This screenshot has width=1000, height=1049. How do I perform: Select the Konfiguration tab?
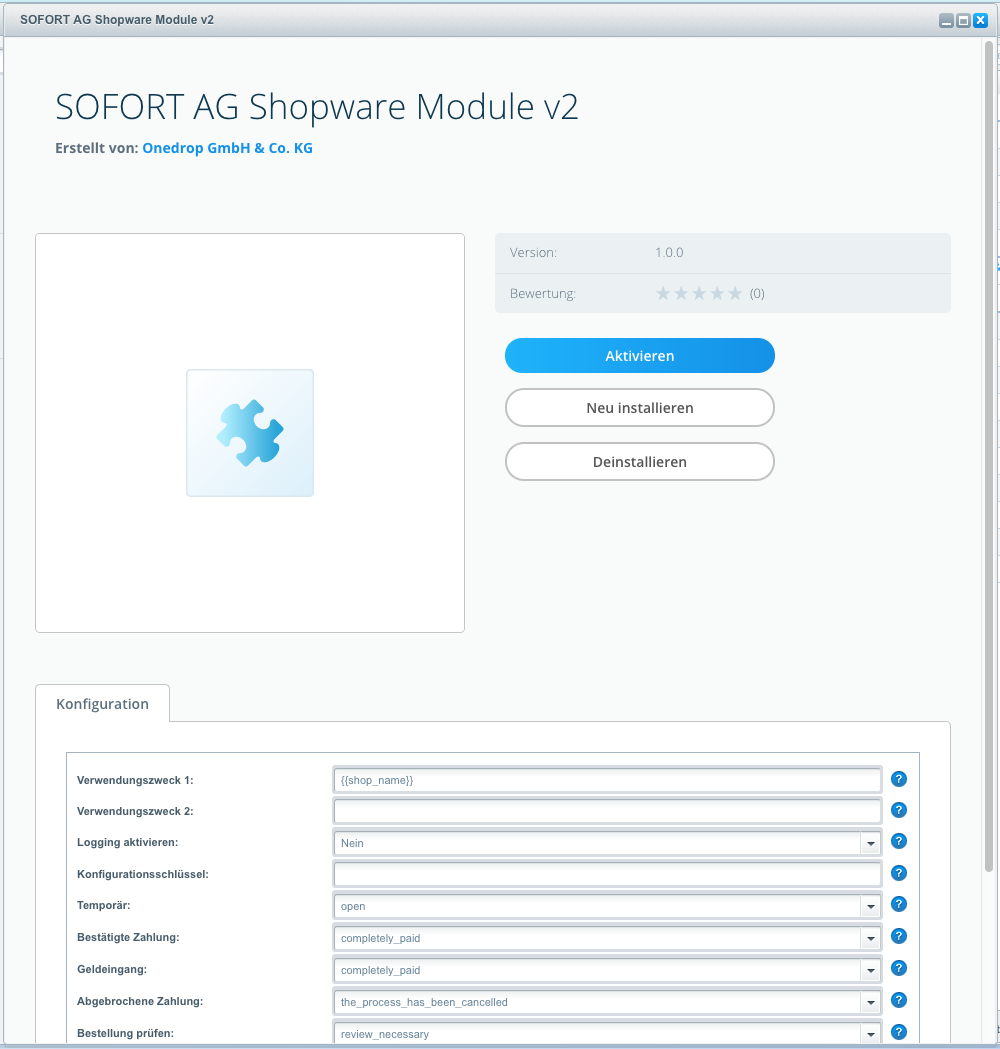coord(102,704)
